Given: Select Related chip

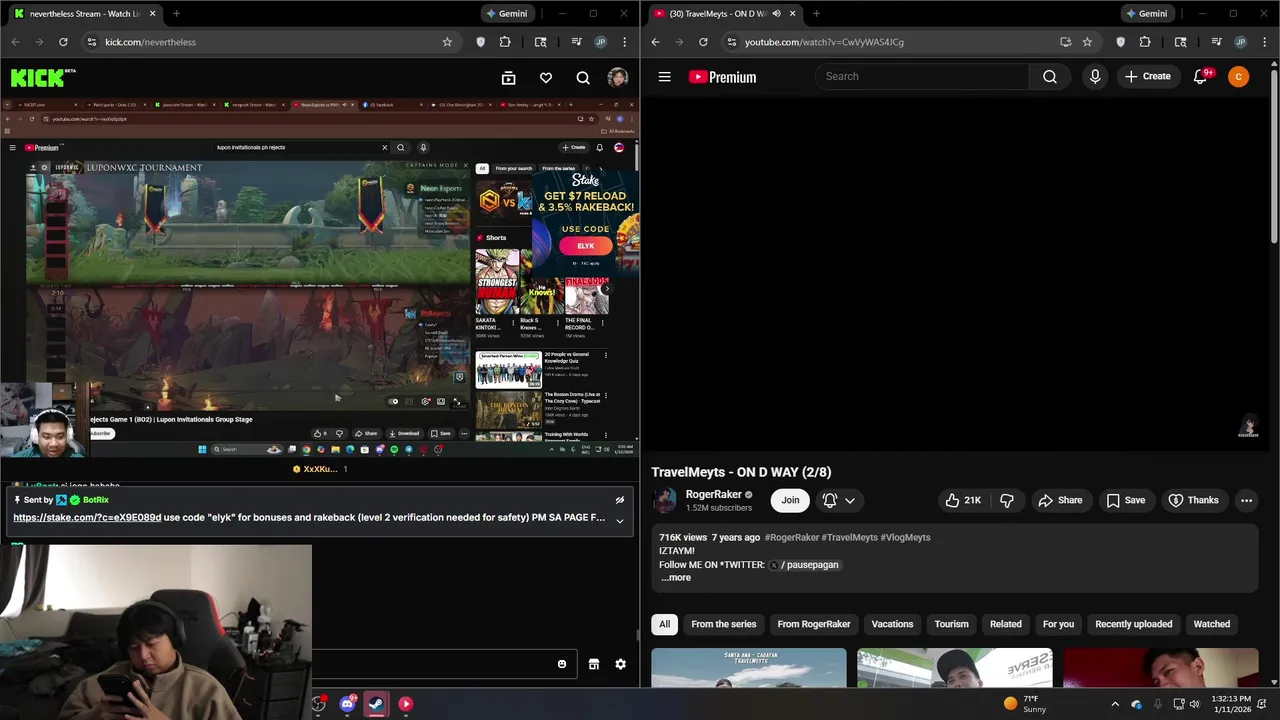Looking at the screenshot, I should [x=1005, y=624].
